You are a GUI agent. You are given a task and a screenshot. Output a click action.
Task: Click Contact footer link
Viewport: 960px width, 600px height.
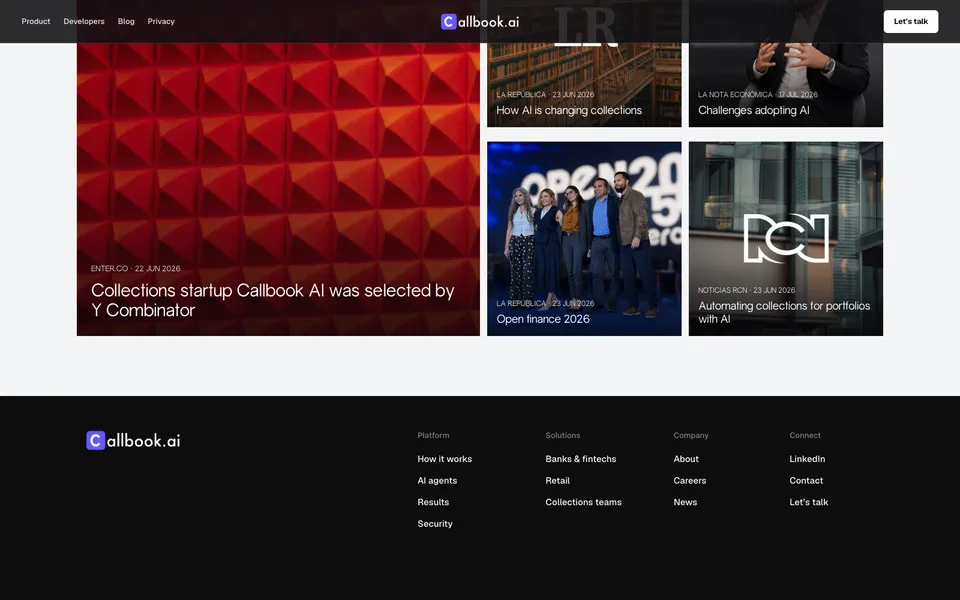(x=806, y=481)
